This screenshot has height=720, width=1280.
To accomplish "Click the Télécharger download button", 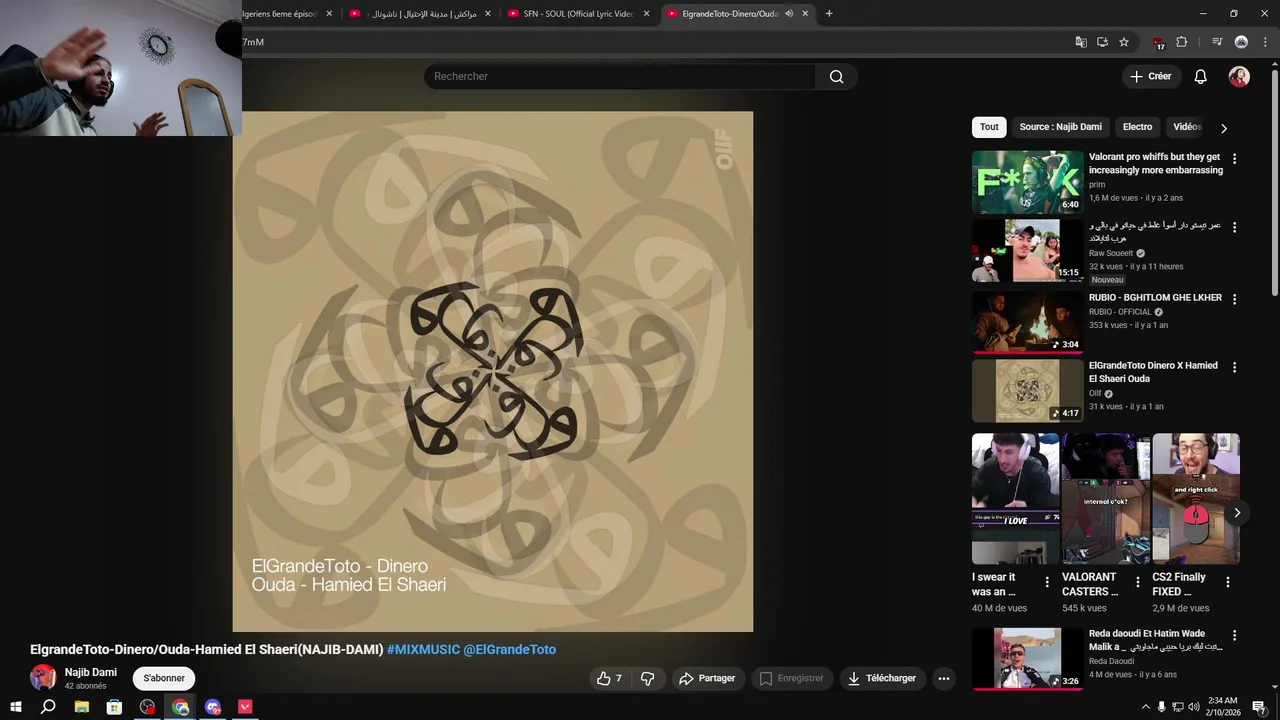I will (x=882, y=678).
